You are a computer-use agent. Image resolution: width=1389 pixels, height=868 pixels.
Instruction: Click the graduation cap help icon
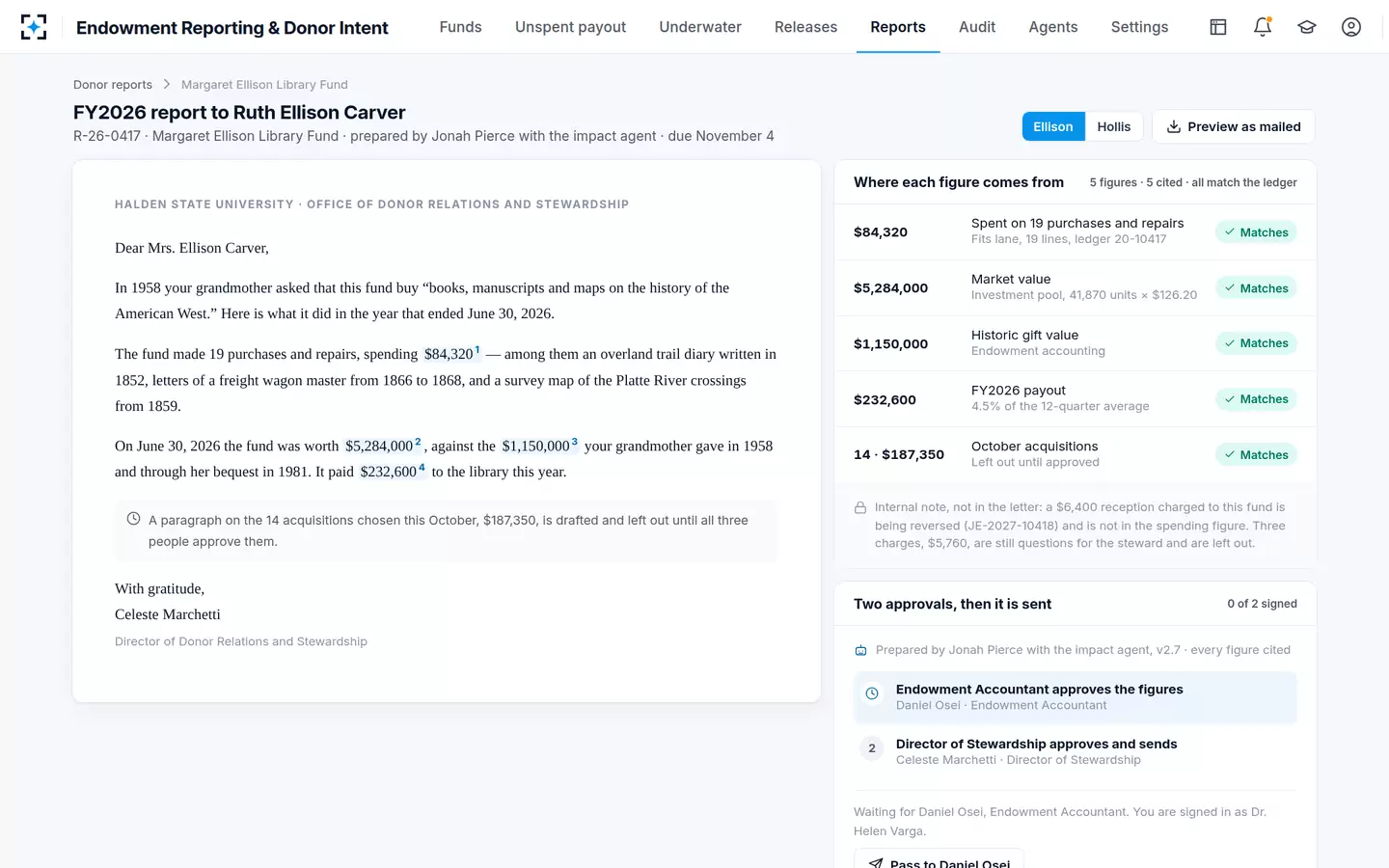point(1307,27)
